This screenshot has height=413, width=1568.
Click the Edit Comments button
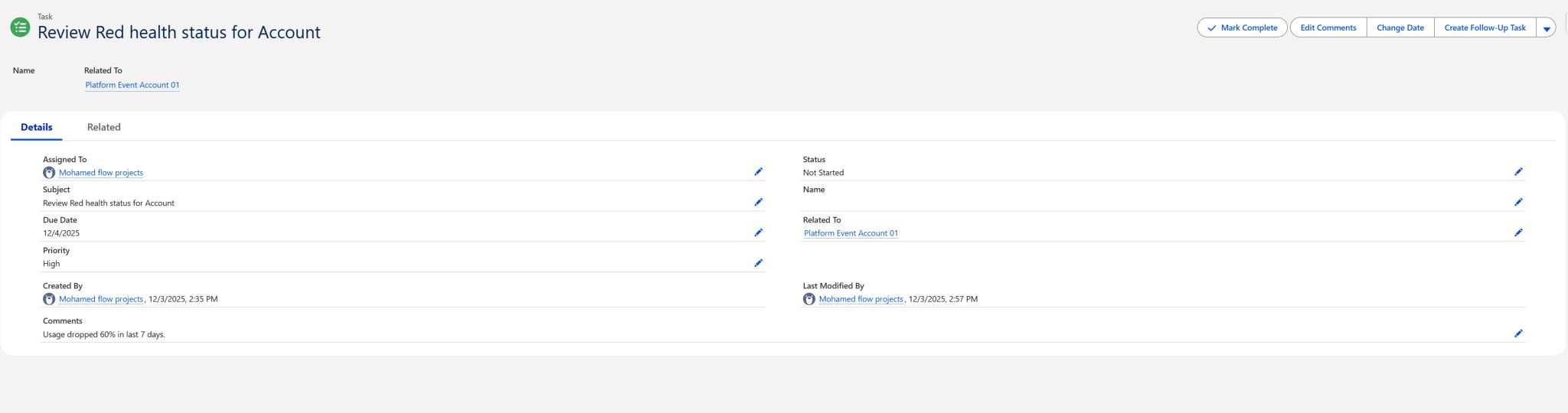tap(1328, 28)
